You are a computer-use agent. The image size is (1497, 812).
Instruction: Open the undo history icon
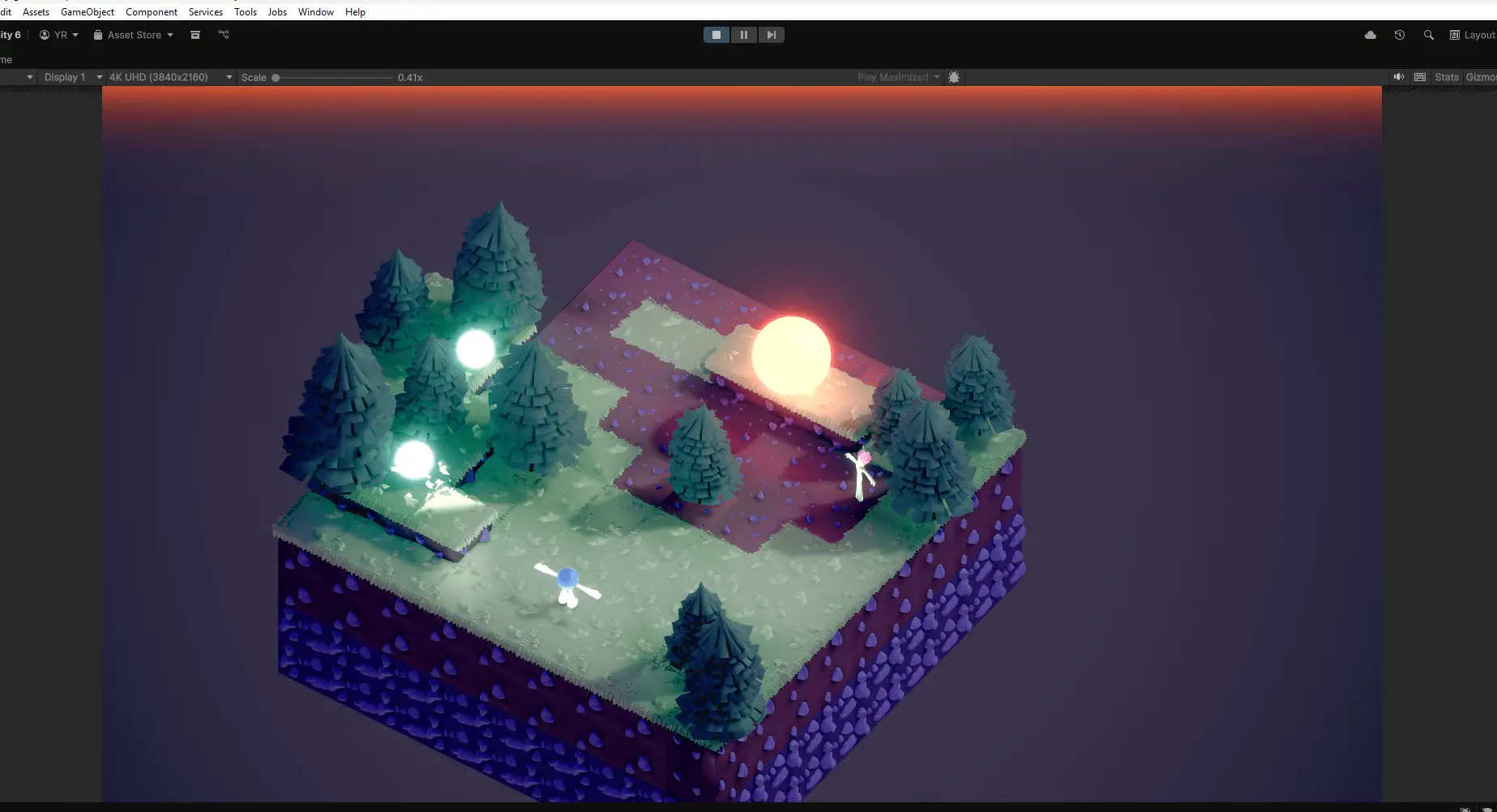[x=1400, y=35]
